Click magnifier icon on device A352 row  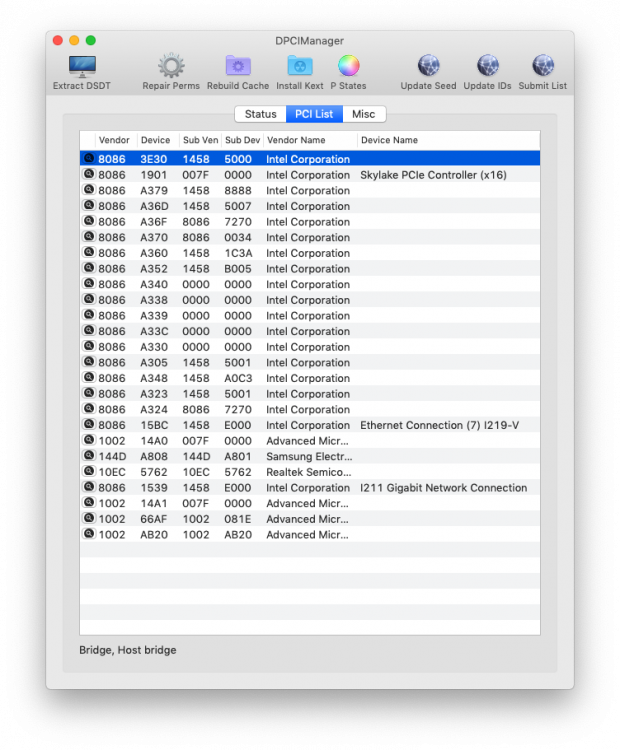[89, 268]
